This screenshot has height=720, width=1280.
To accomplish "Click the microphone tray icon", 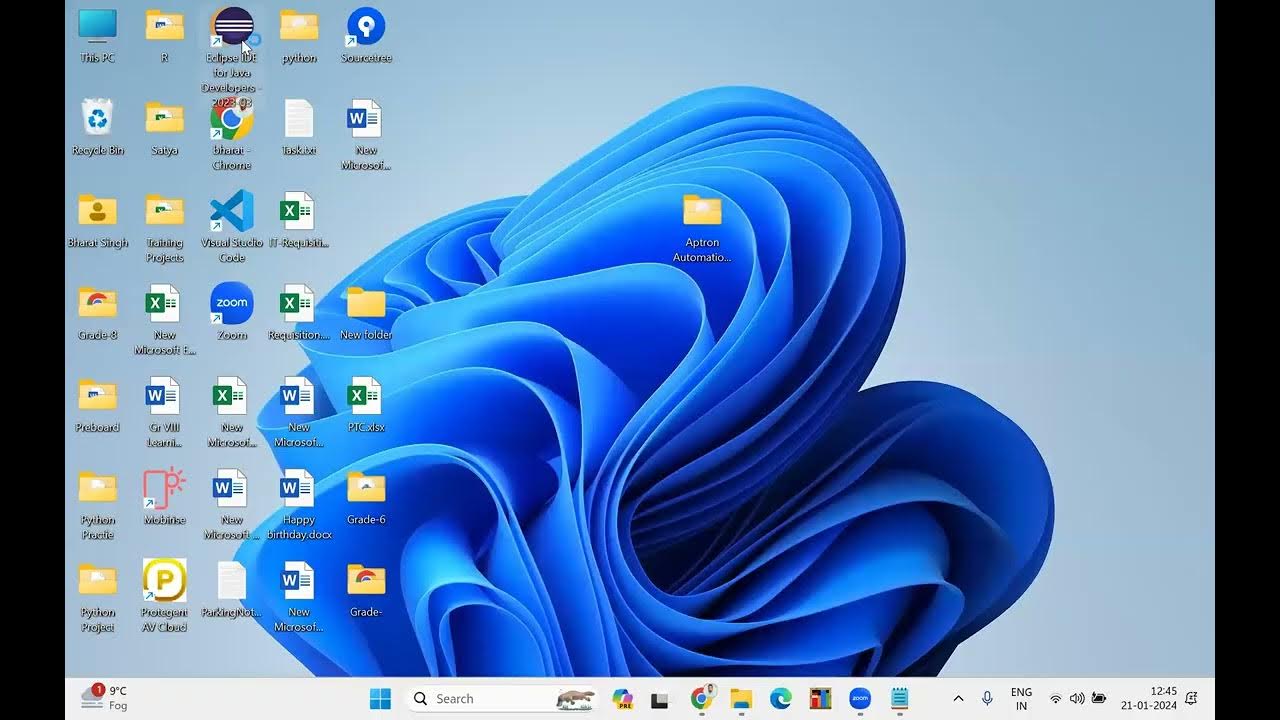I will pos(987,699).
